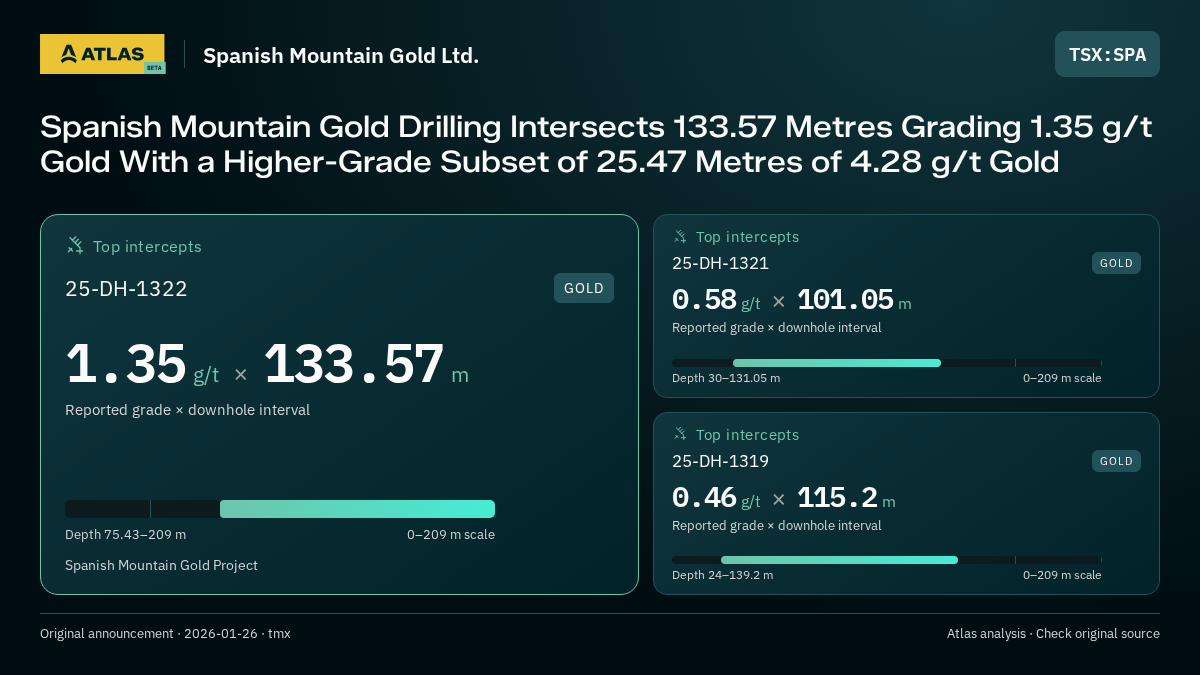Click the 0.46 g/t grade value
This screenshot has height=675, width=1200.
(x=716, y=498)
